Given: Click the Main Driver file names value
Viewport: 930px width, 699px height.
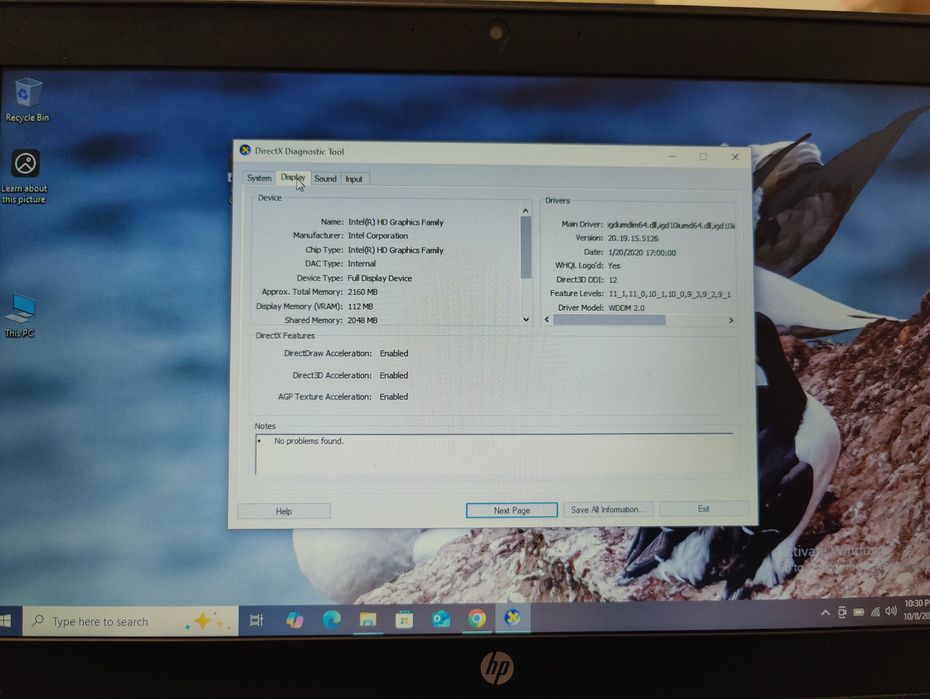Looking at the screenshot, I should [671, 225].
